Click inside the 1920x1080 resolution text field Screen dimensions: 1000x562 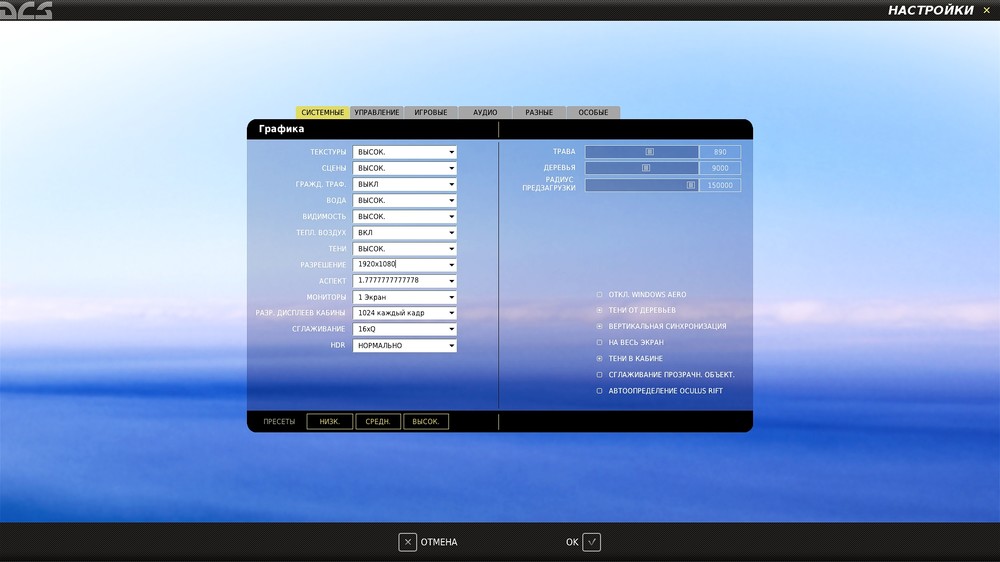[x=400, y=265]
